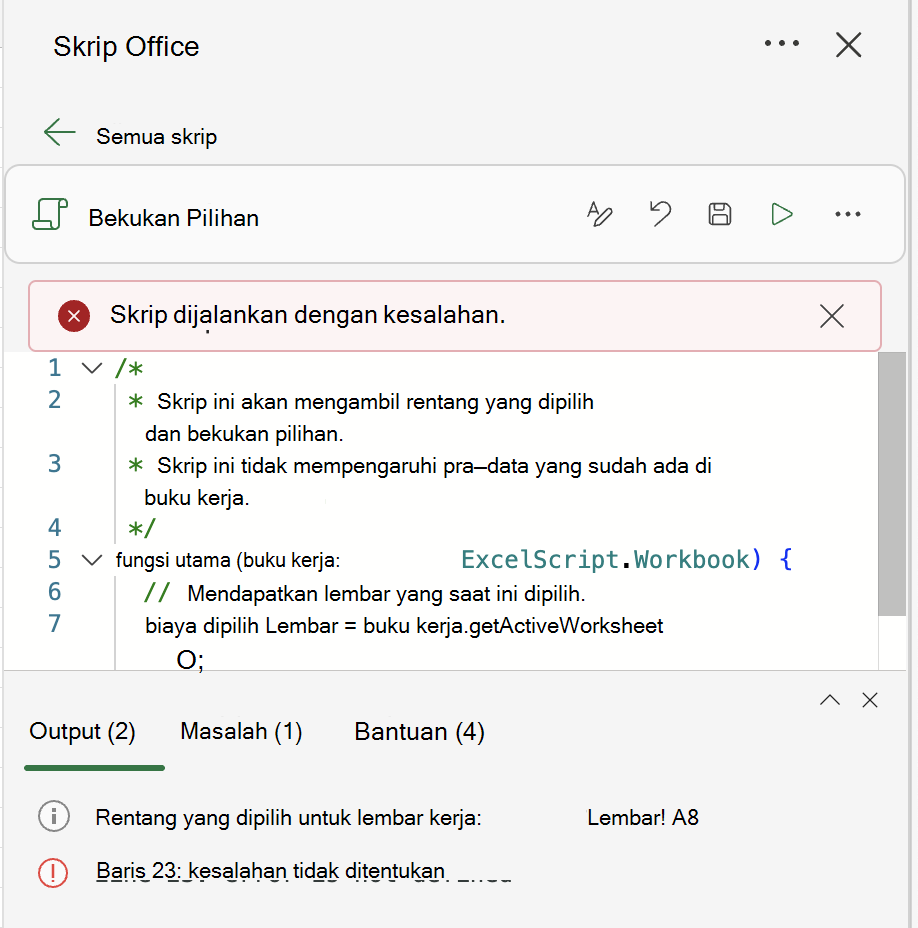Click the comment Mendapatkan lembar yang saat ini dipilih
Screen dimensions: 918x928
click(386, 594)
